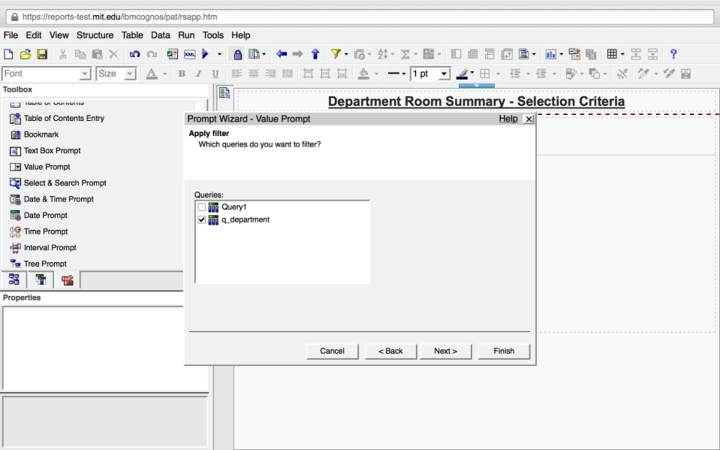Image resolution: width=720 pixels, height=450 pixels.
Task: Click the border color swatch icon
Action: point(463,74)
